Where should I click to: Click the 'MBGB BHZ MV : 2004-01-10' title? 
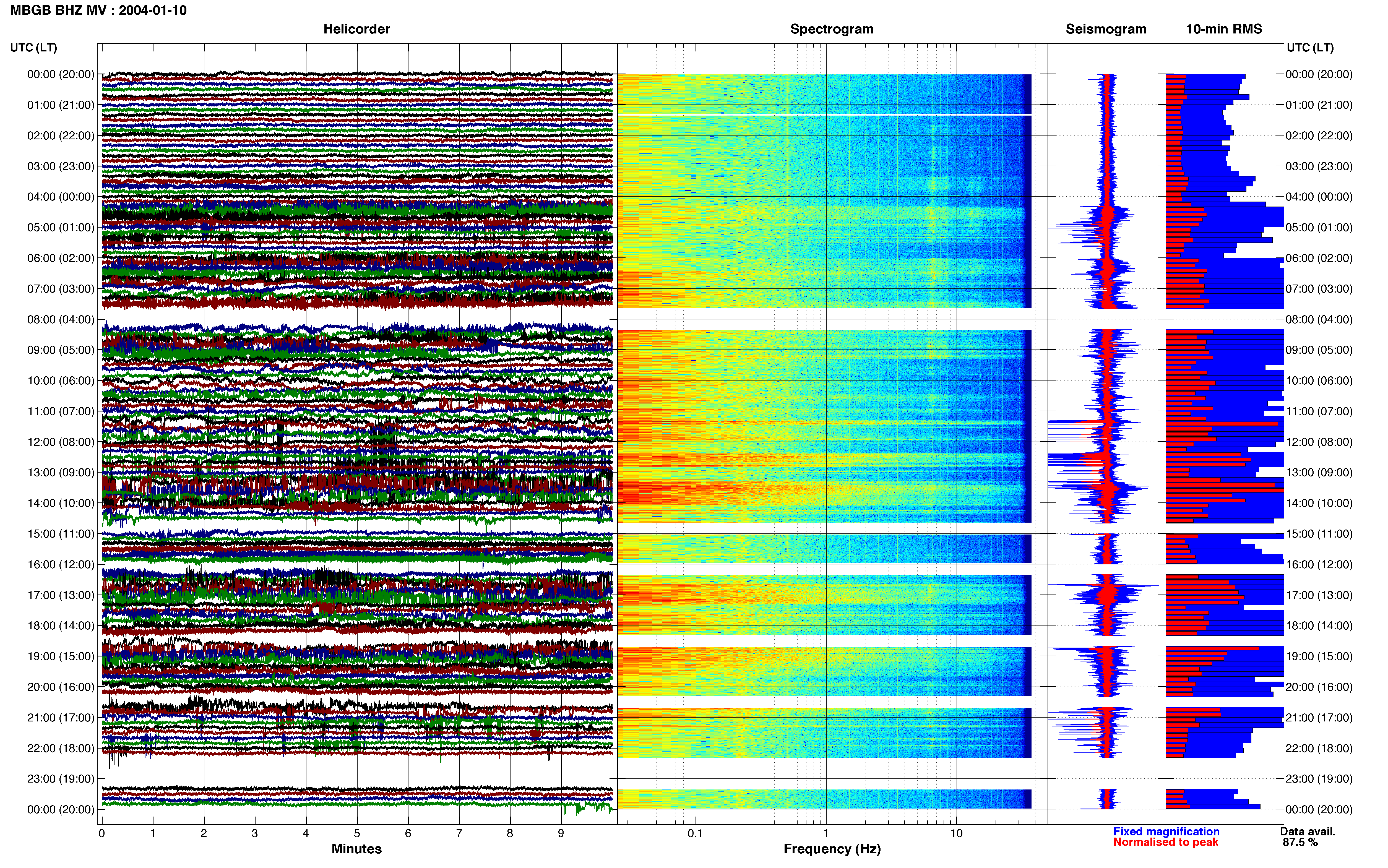[98, 10]
